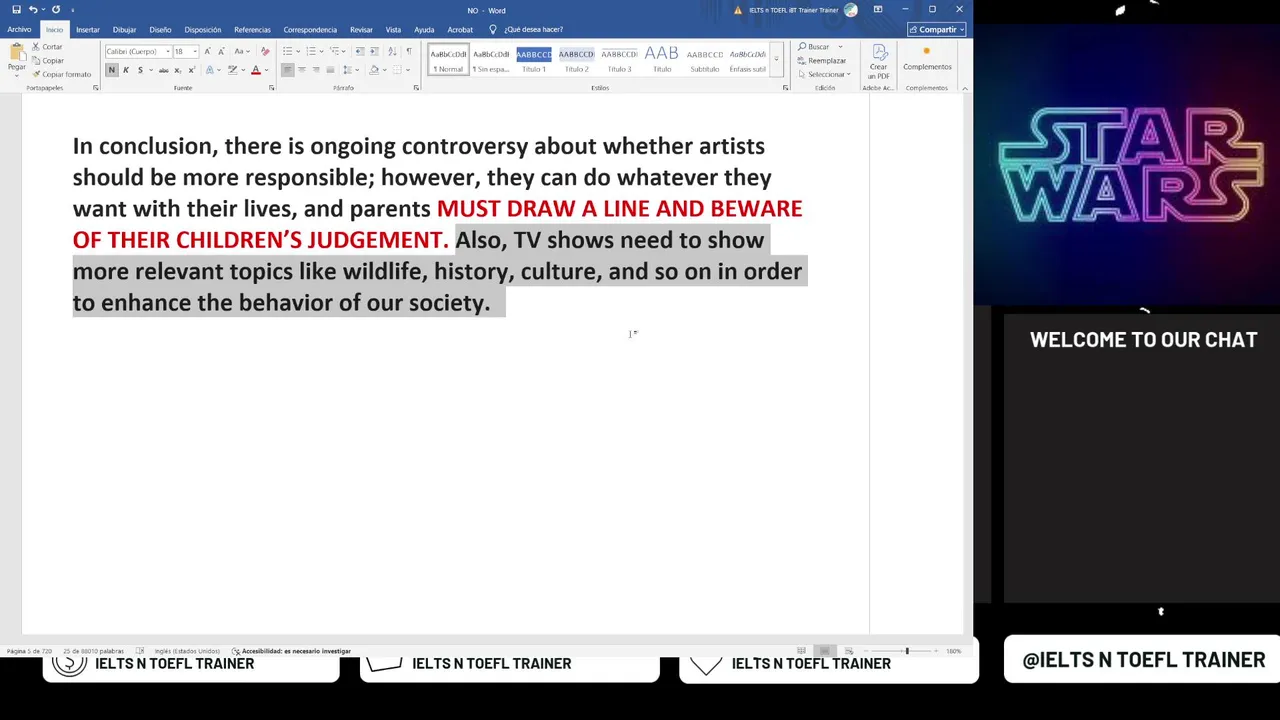The height and width of the screenshot is (720, 1280).
Task: Apply superscript formatting
Action: 191,70
